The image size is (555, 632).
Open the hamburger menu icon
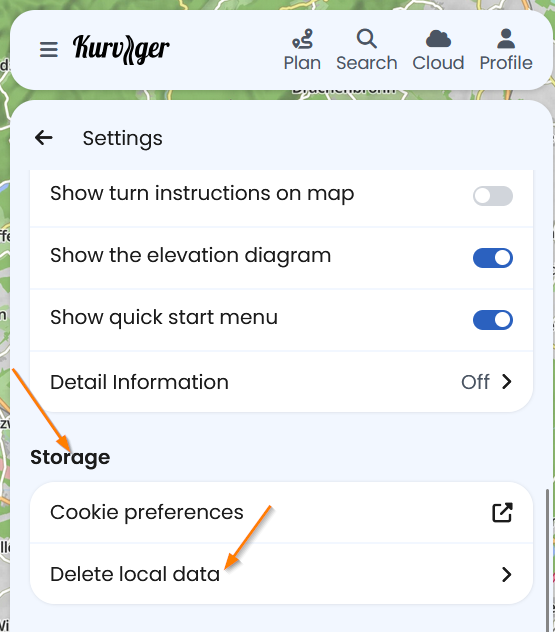[x=49, y=50]
